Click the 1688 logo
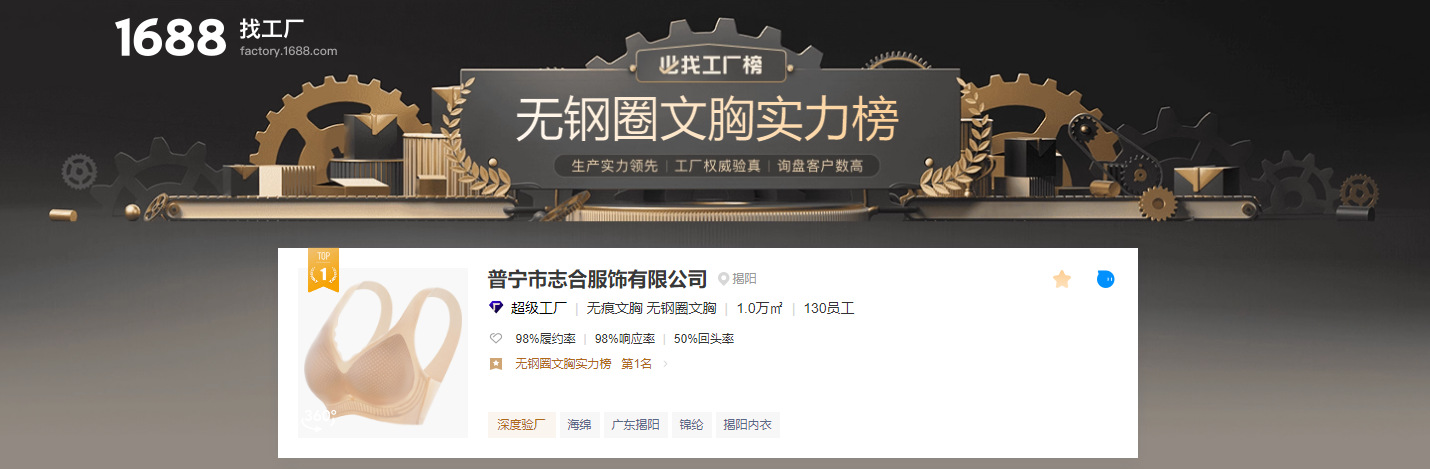The image size is (1430, 469). (171, 38)
